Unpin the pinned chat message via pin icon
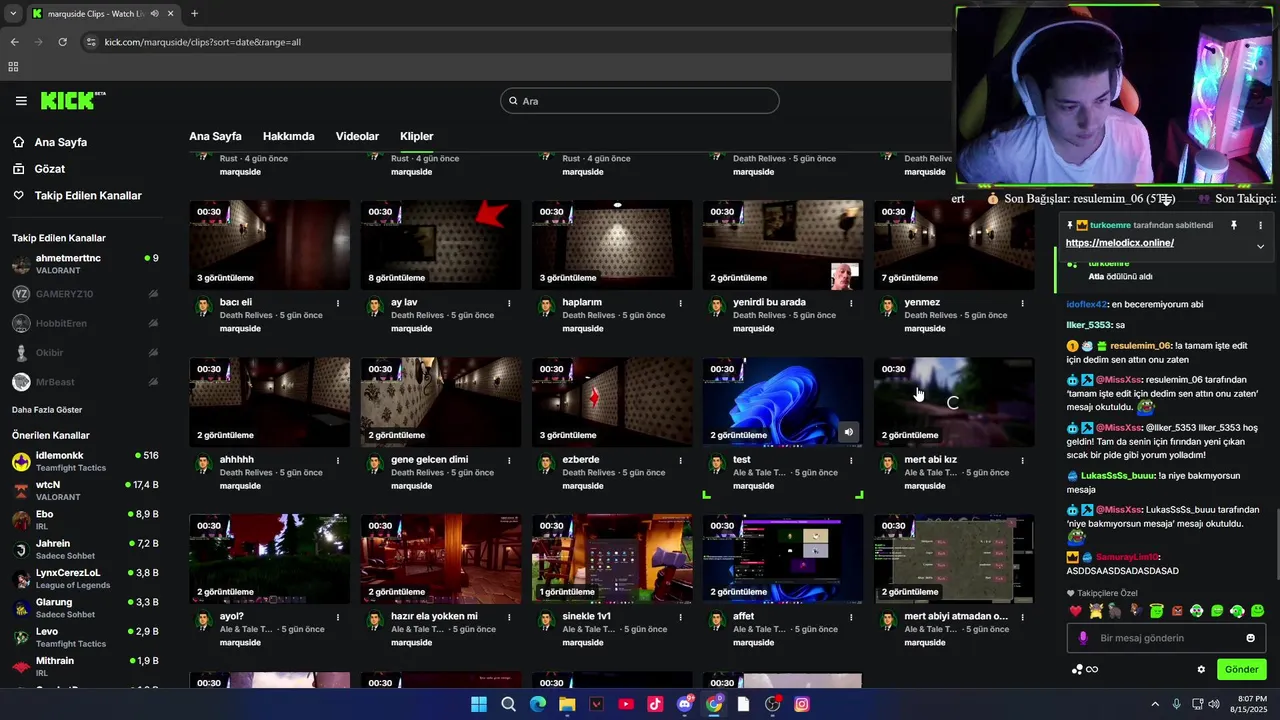The image size is (1280, 720). coord(1234,226)
